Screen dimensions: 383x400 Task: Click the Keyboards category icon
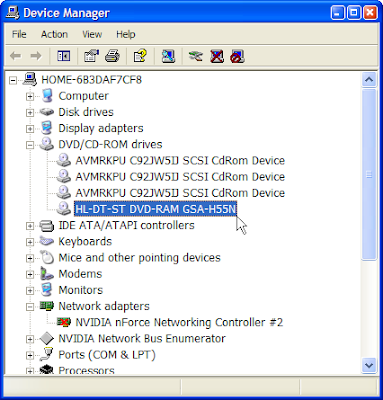point(47,241)
